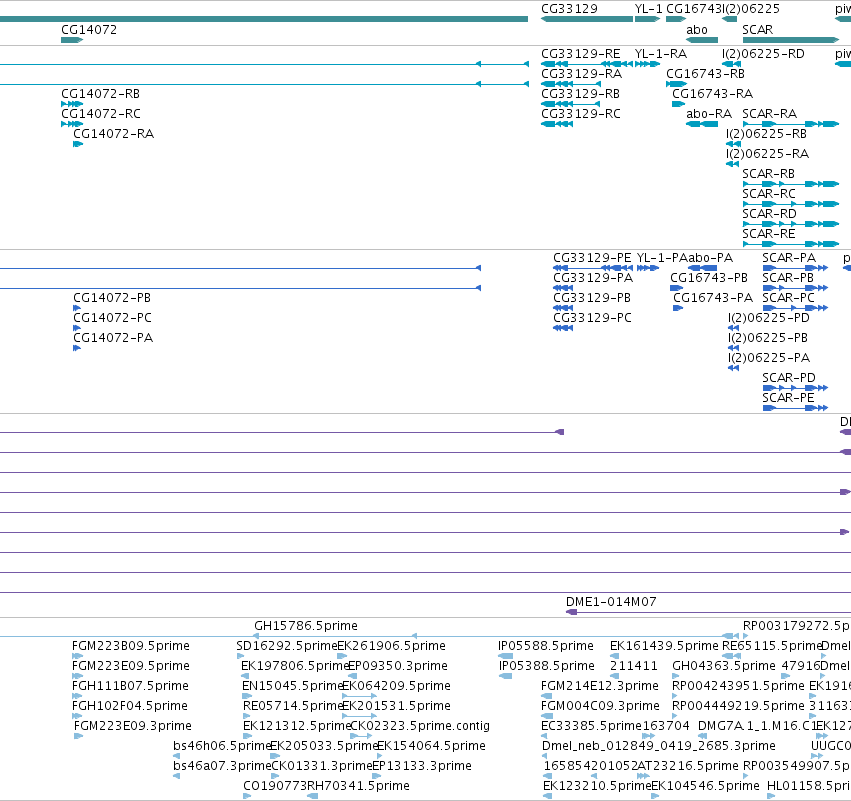Click the l(2)06225-RA transcript label
Screen dimensions: 851x801
[x=767, y=154]
